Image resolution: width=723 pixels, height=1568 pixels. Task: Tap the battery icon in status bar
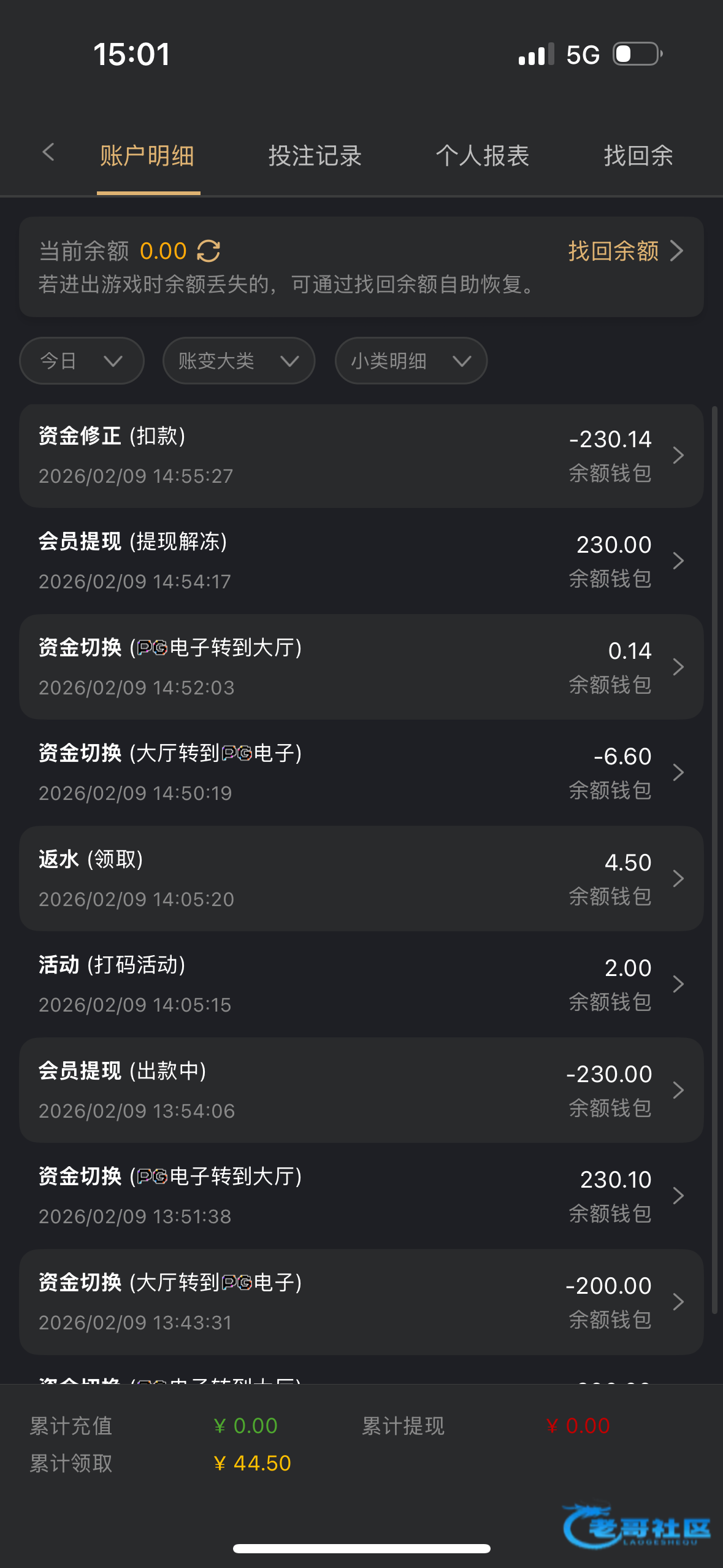[x=638, y=54]
